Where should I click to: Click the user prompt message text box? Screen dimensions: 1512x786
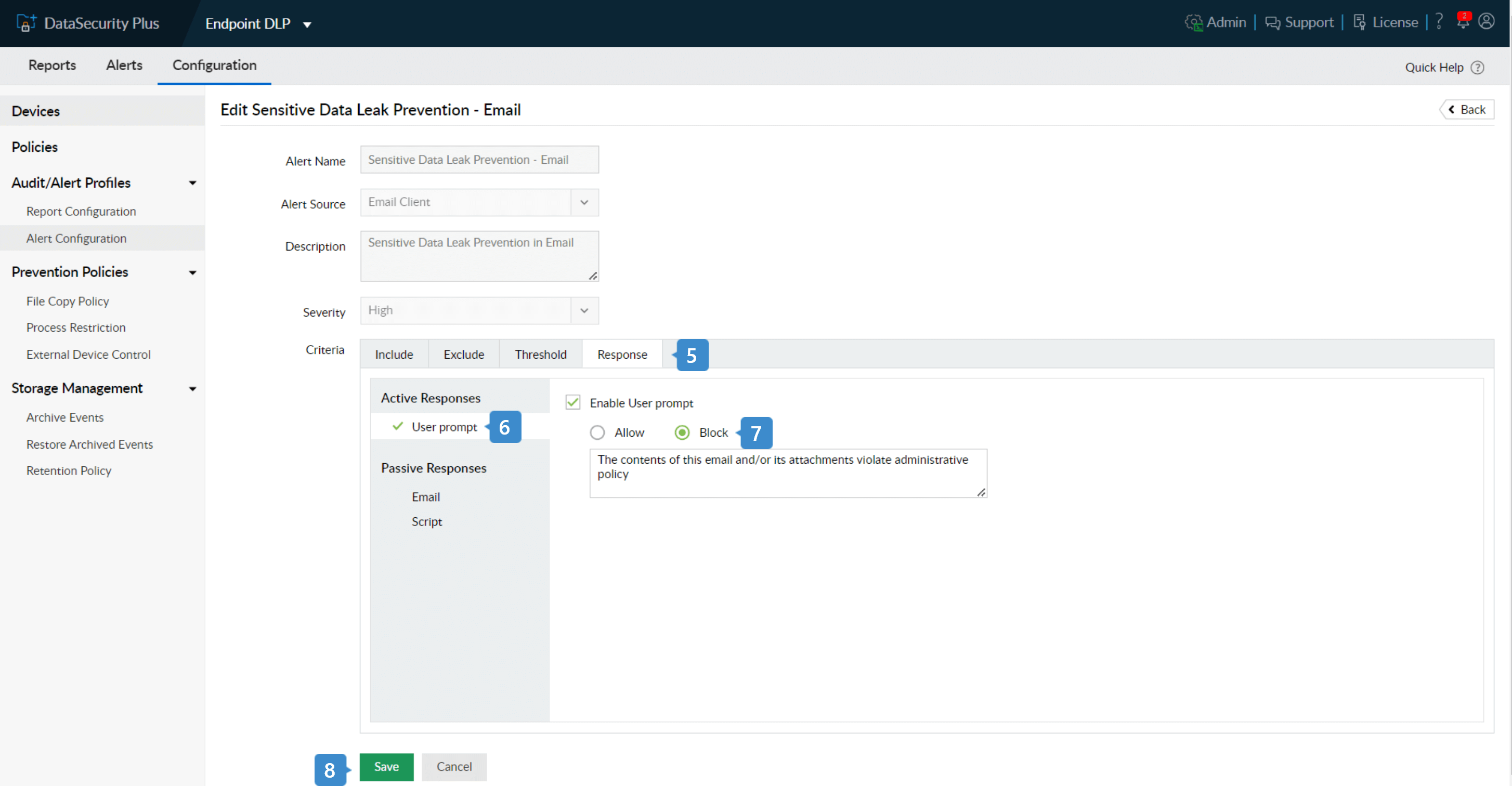(787, 473)
